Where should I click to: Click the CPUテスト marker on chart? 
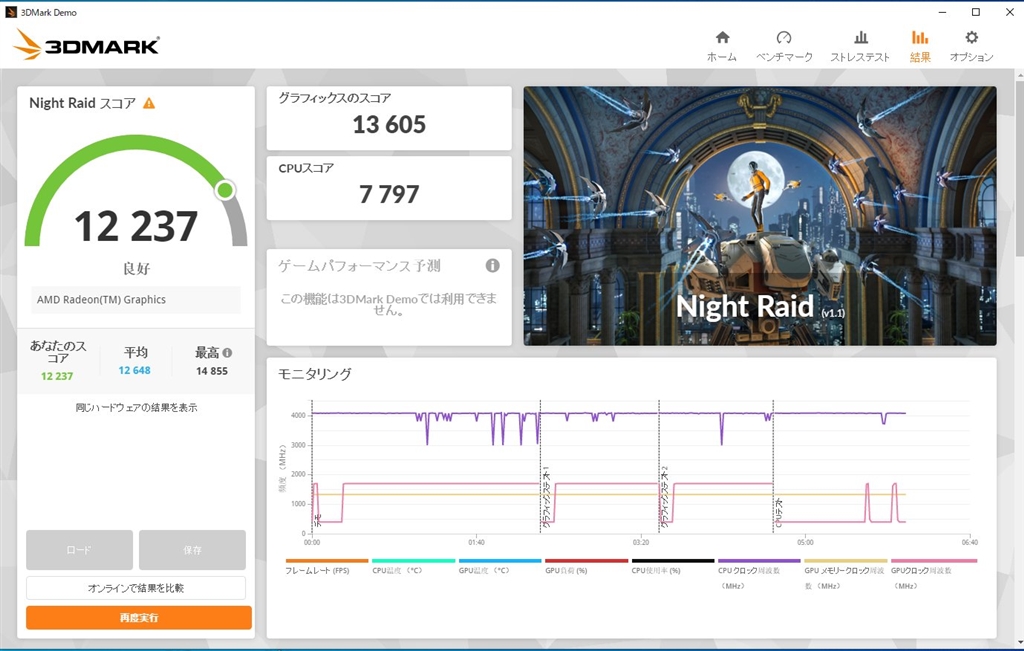tap(779, 512)
